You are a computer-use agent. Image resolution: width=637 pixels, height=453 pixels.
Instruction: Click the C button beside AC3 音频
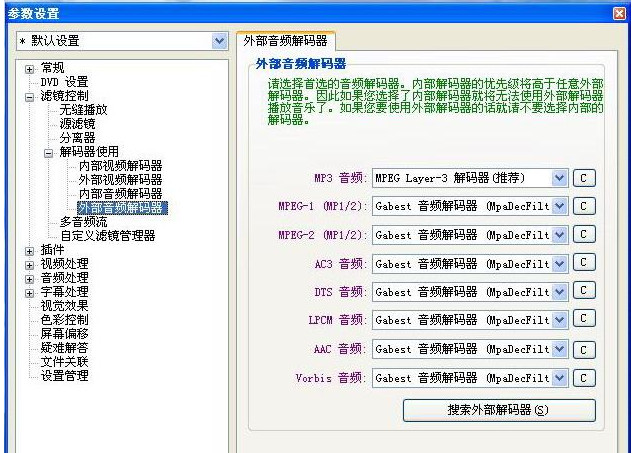[x=584, y=264]
